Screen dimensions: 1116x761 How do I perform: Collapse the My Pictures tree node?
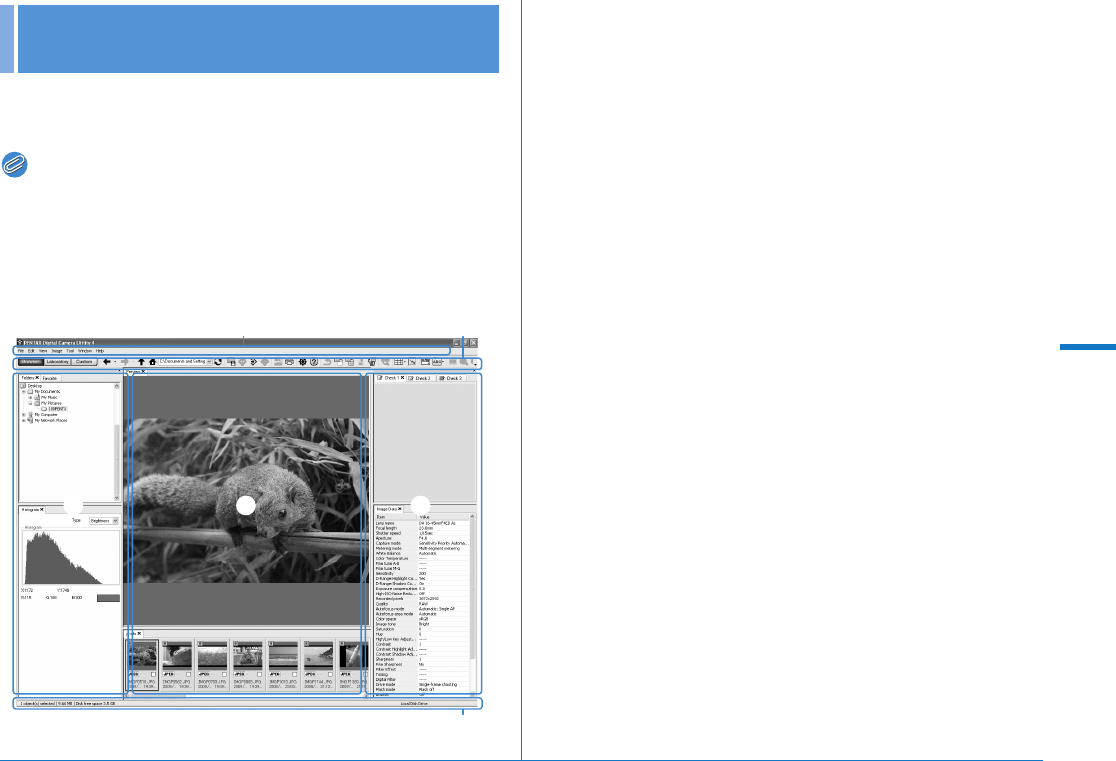click(x=30, y=403)
